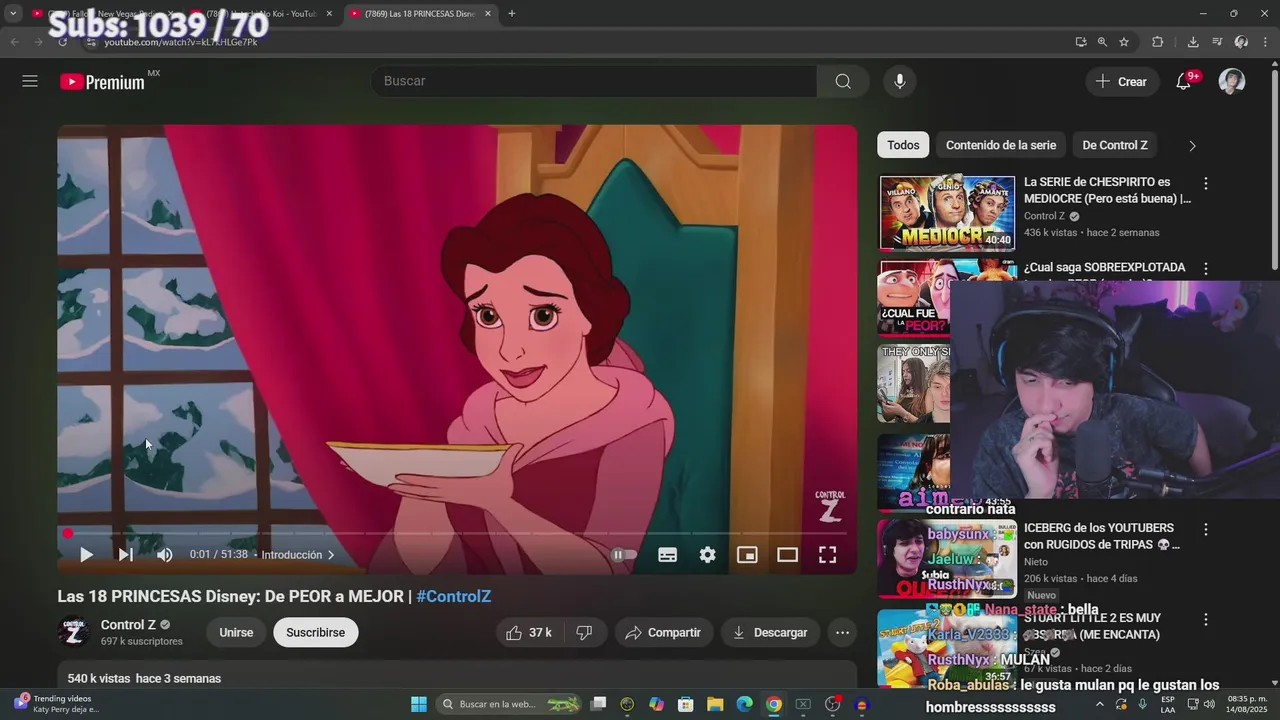Switch to miniplayer mode
Screen dimensions: 1280x720
coord(747,555)
